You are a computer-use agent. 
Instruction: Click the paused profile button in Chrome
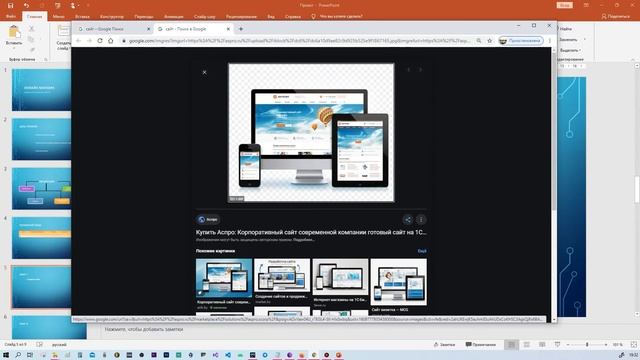coord(521,40)
